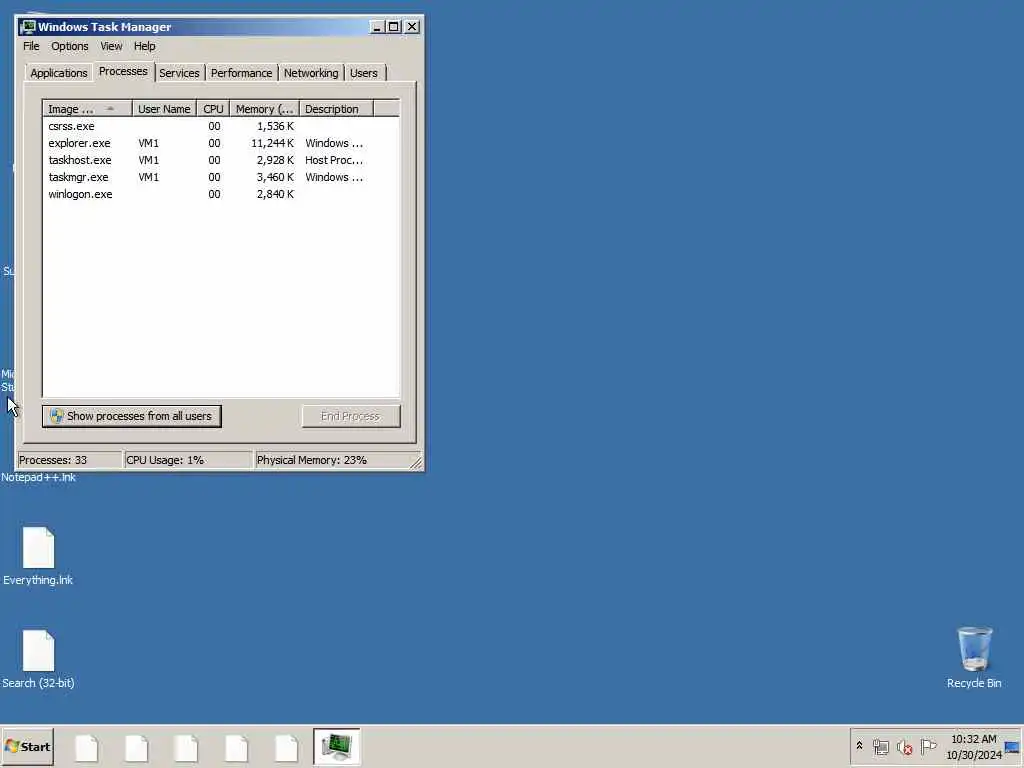This screenshot has height=768, width=1024.
Task: Sort processes by User Name column
Action: click(x=165, y=109)
